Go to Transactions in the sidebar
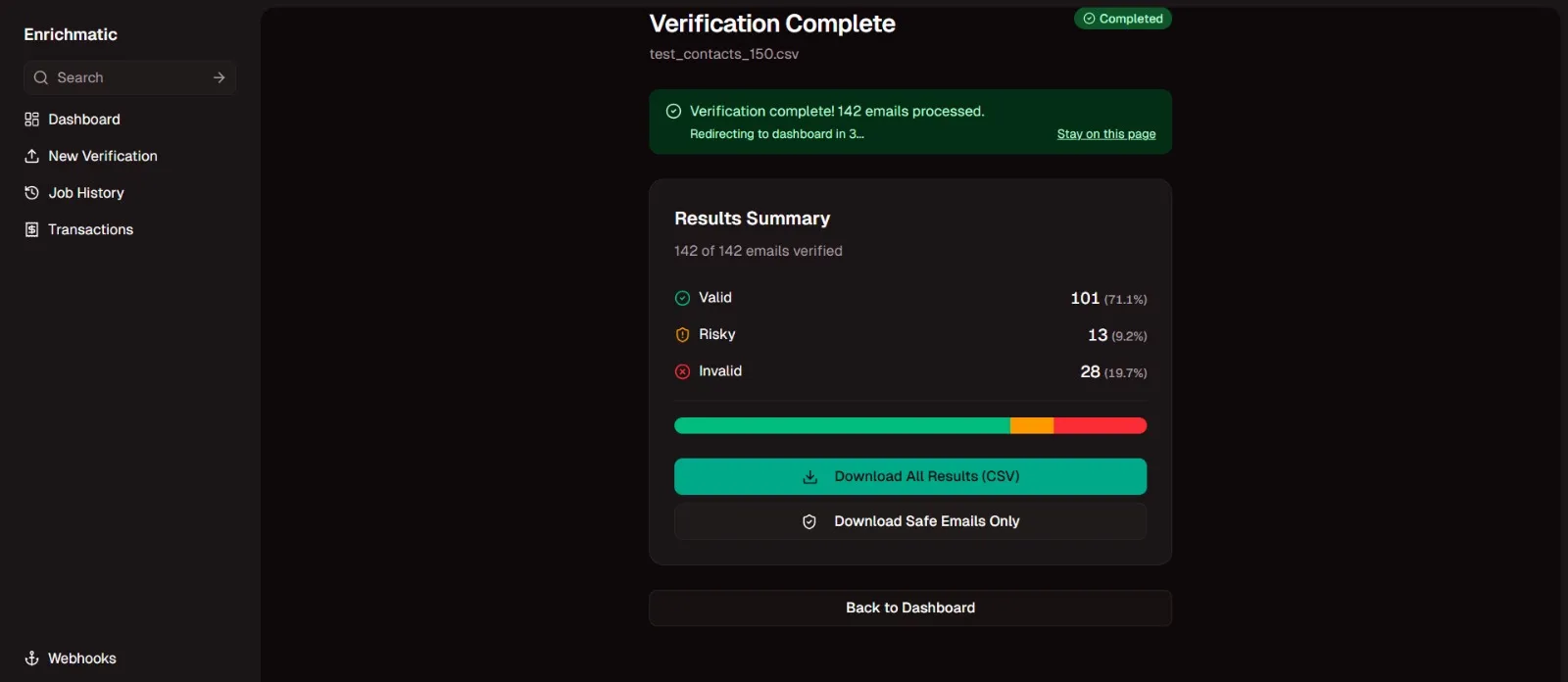Viewport: 1568px width, 682px height. (x=90, y=229)
